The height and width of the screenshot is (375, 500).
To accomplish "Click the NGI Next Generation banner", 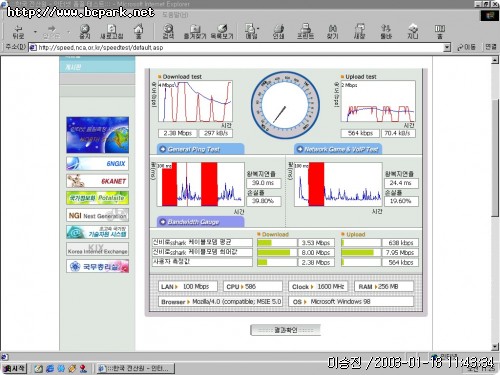I will [x=97, y=215].
